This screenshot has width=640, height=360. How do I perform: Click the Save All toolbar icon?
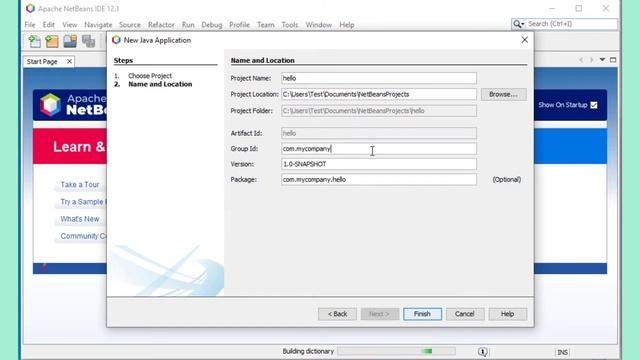(x=88, y=41)
